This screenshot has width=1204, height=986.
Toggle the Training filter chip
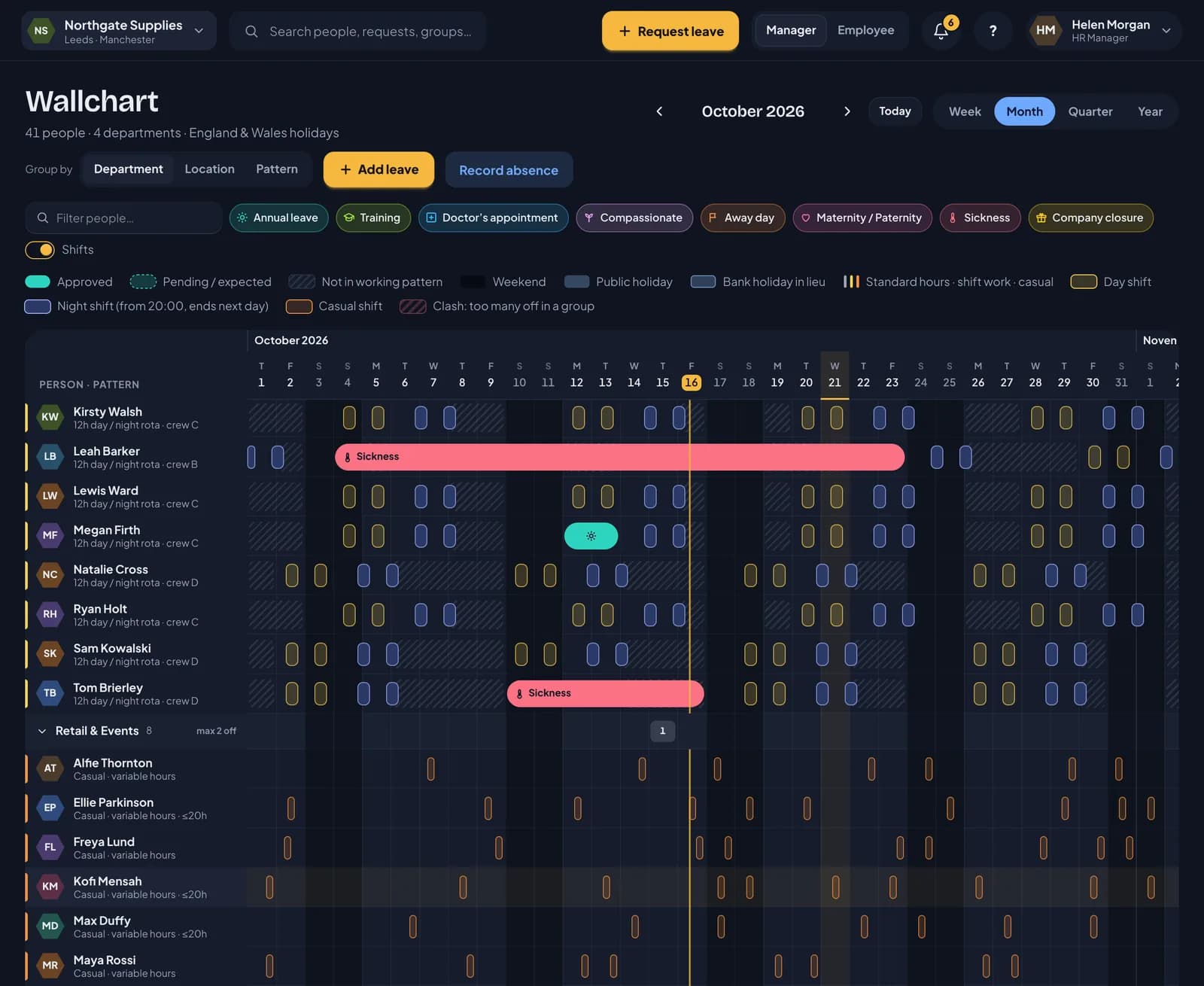point(373,218)
